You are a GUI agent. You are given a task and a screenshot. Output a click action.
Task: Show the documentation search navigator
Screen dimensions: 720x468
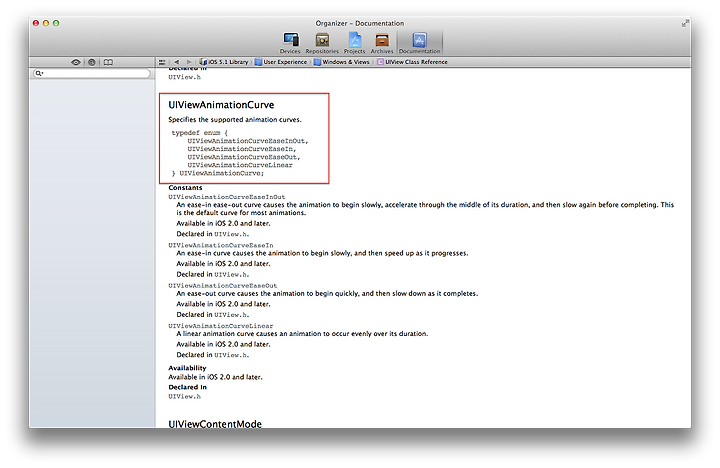click(92, 62)
